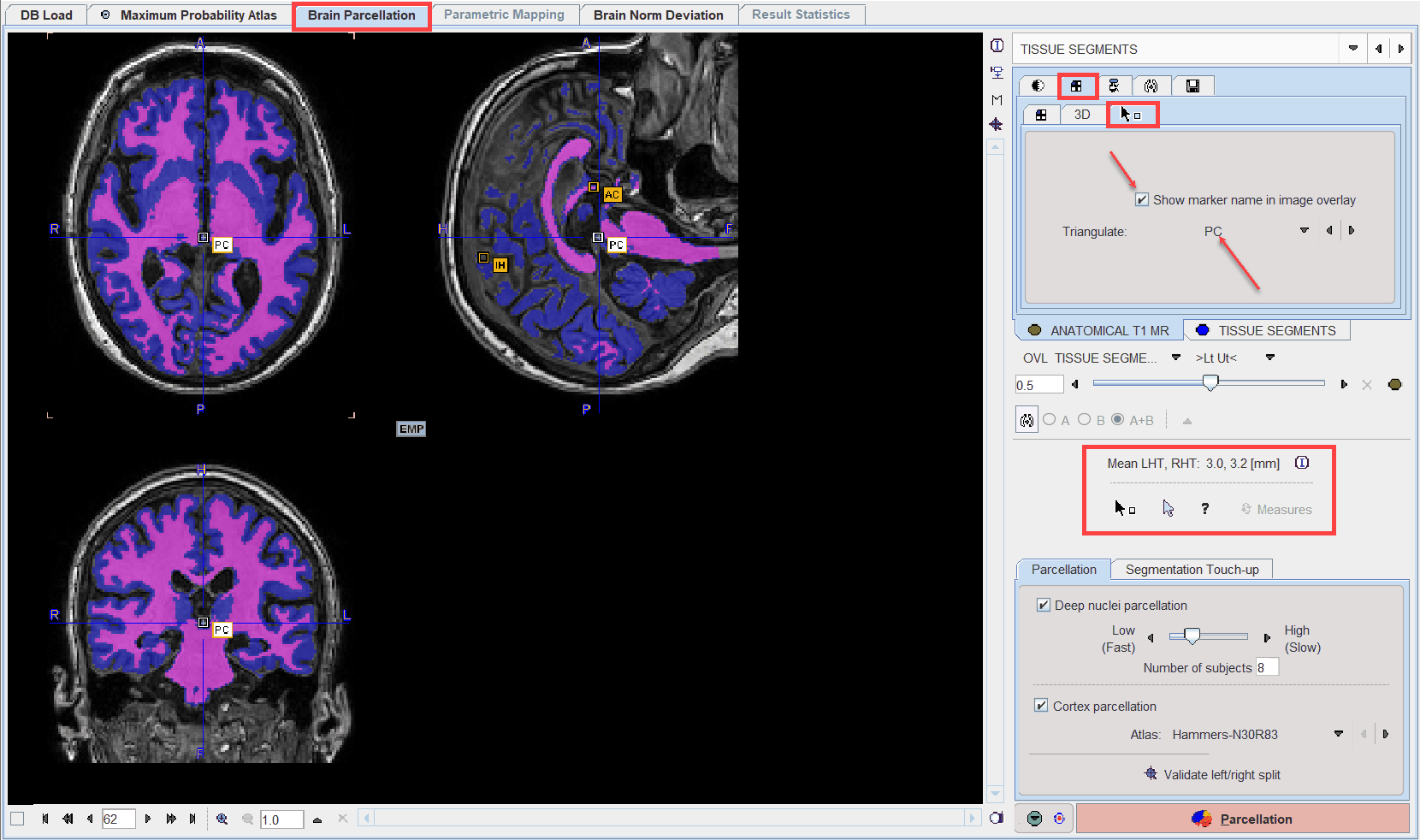Go to the next atlas after Hammers-N30R83
The image size is (1420, 840).
(1386, 734)
